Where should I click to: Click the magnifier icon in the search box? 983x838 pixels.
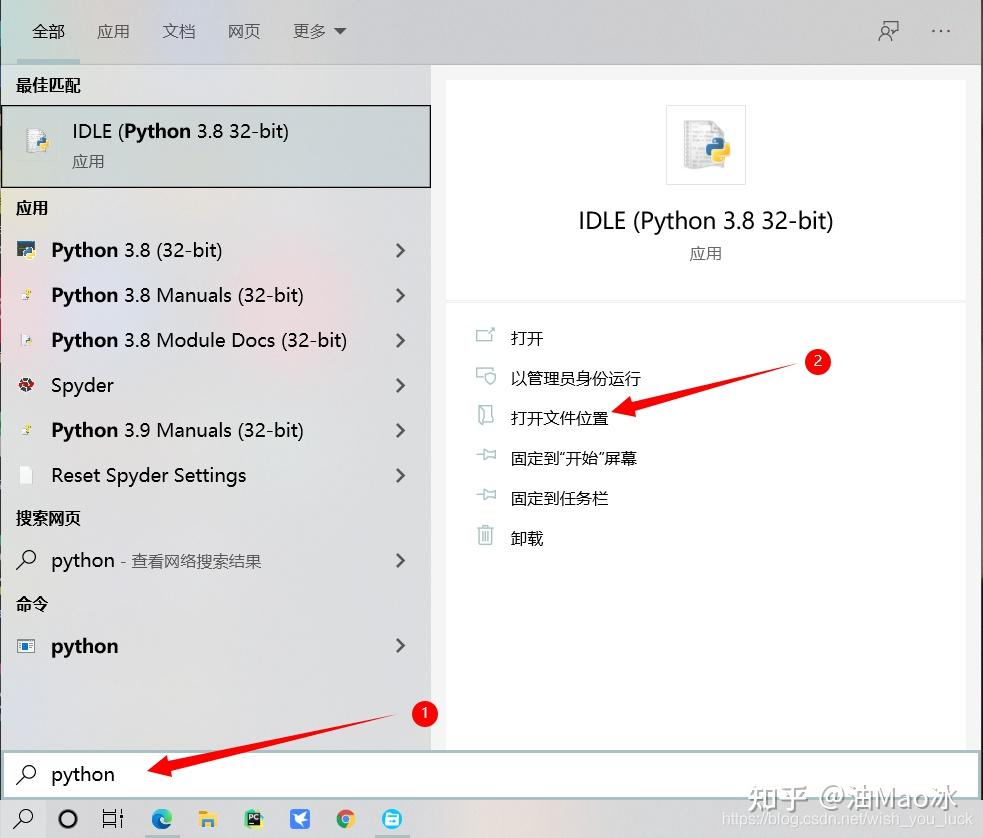[x=24, y=774]
